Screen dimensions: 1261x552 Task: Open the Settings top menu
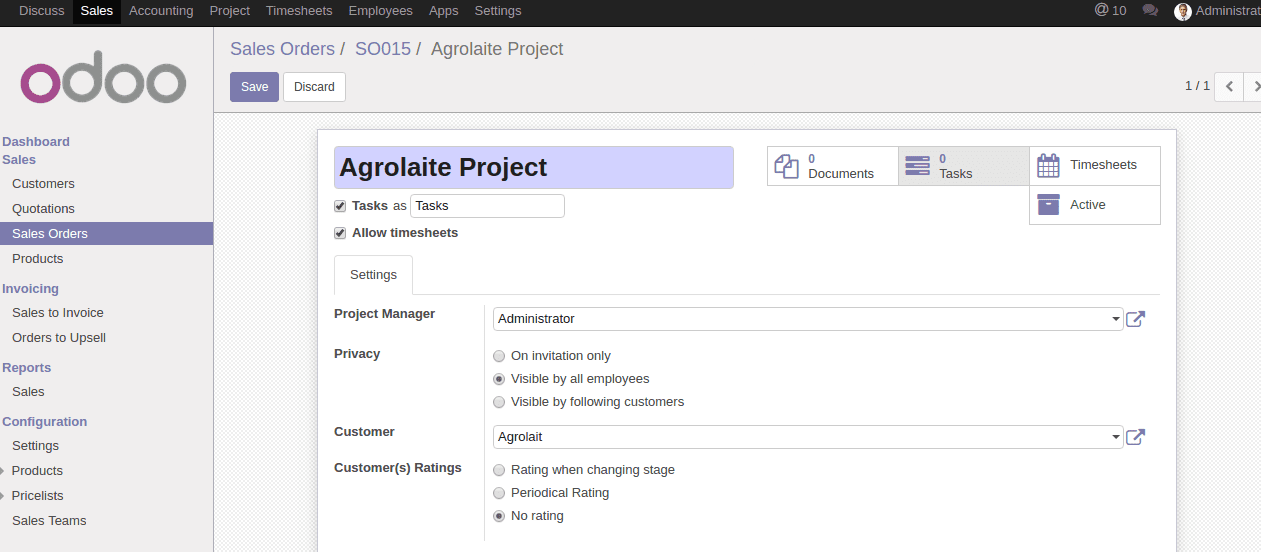click(x=498, y=11)
